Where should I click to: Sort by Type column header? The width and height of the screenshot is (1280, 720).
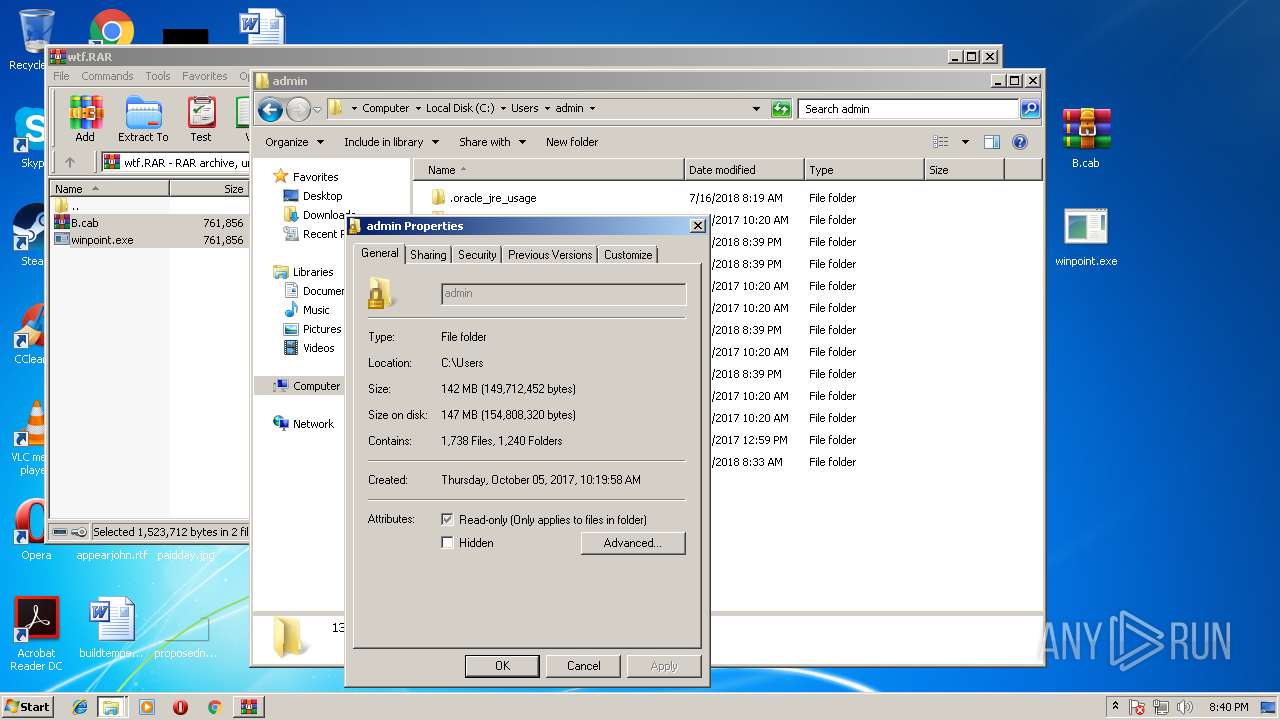(x=864, y=170)
